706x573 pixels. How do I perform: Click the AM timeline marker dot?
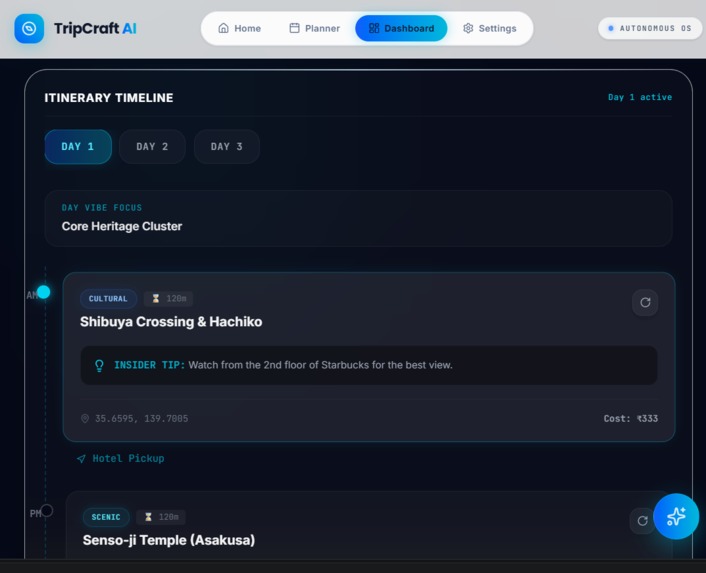[x=44, y=292]
